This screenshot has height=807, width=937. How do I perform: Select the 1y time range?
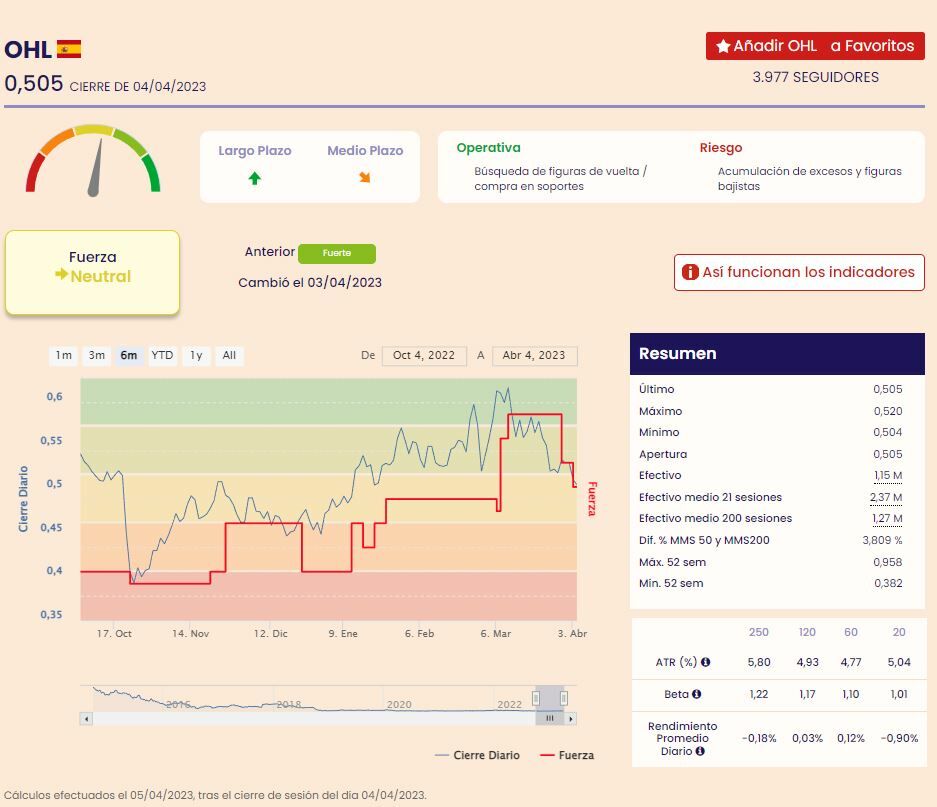click(x=196, y=355)
